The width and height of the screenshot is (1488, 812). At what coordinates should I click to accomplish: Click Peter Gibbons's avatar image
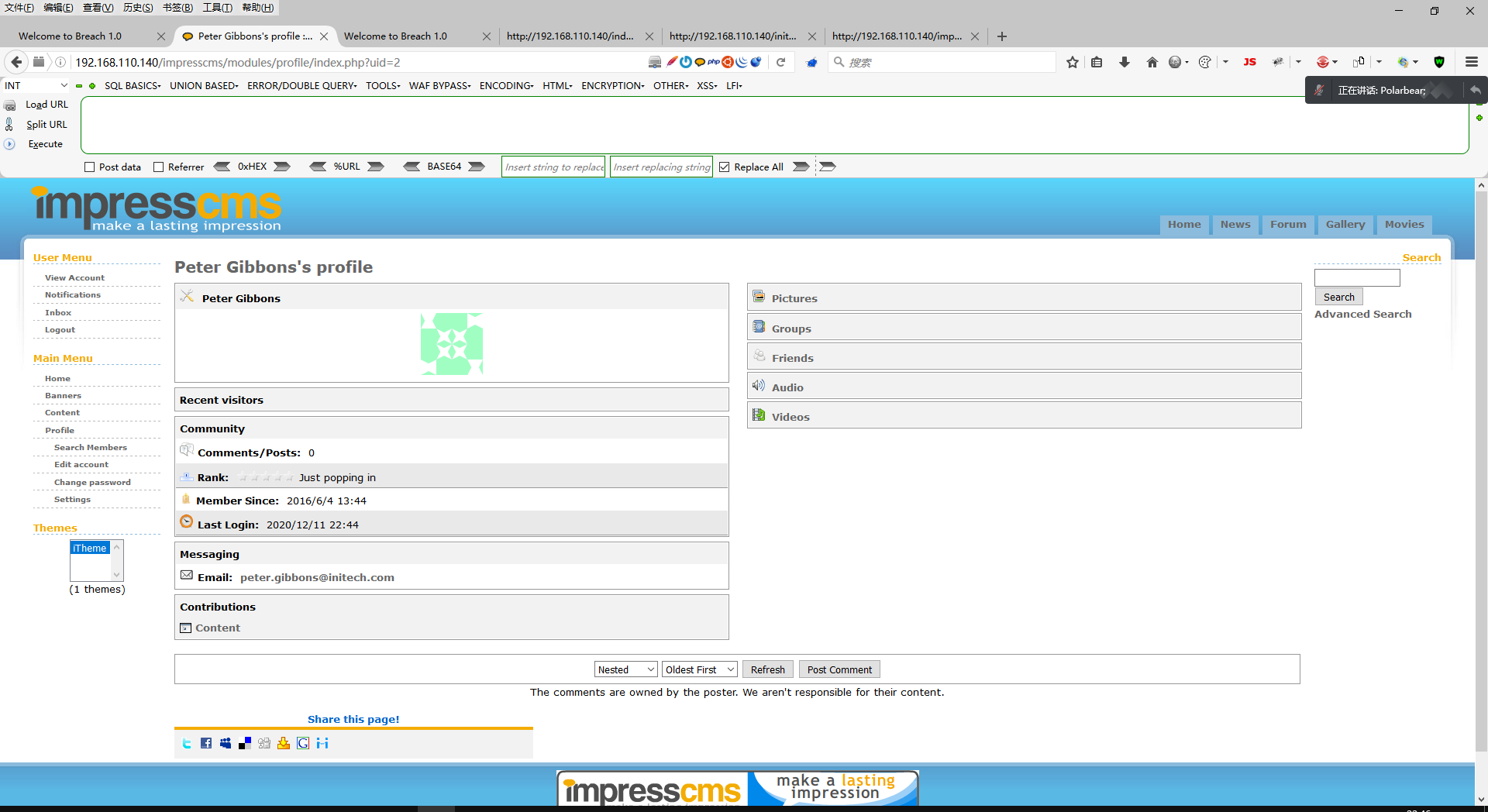coord(452,344)
